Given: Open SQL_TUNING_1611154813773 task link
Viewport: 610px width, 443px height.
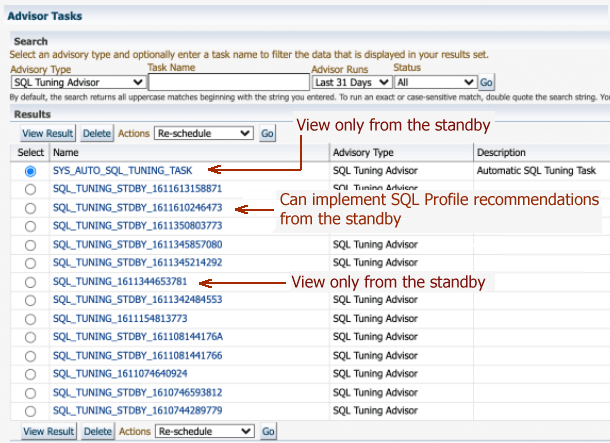Looking at the screenshot, I should (x=120, y=319).
